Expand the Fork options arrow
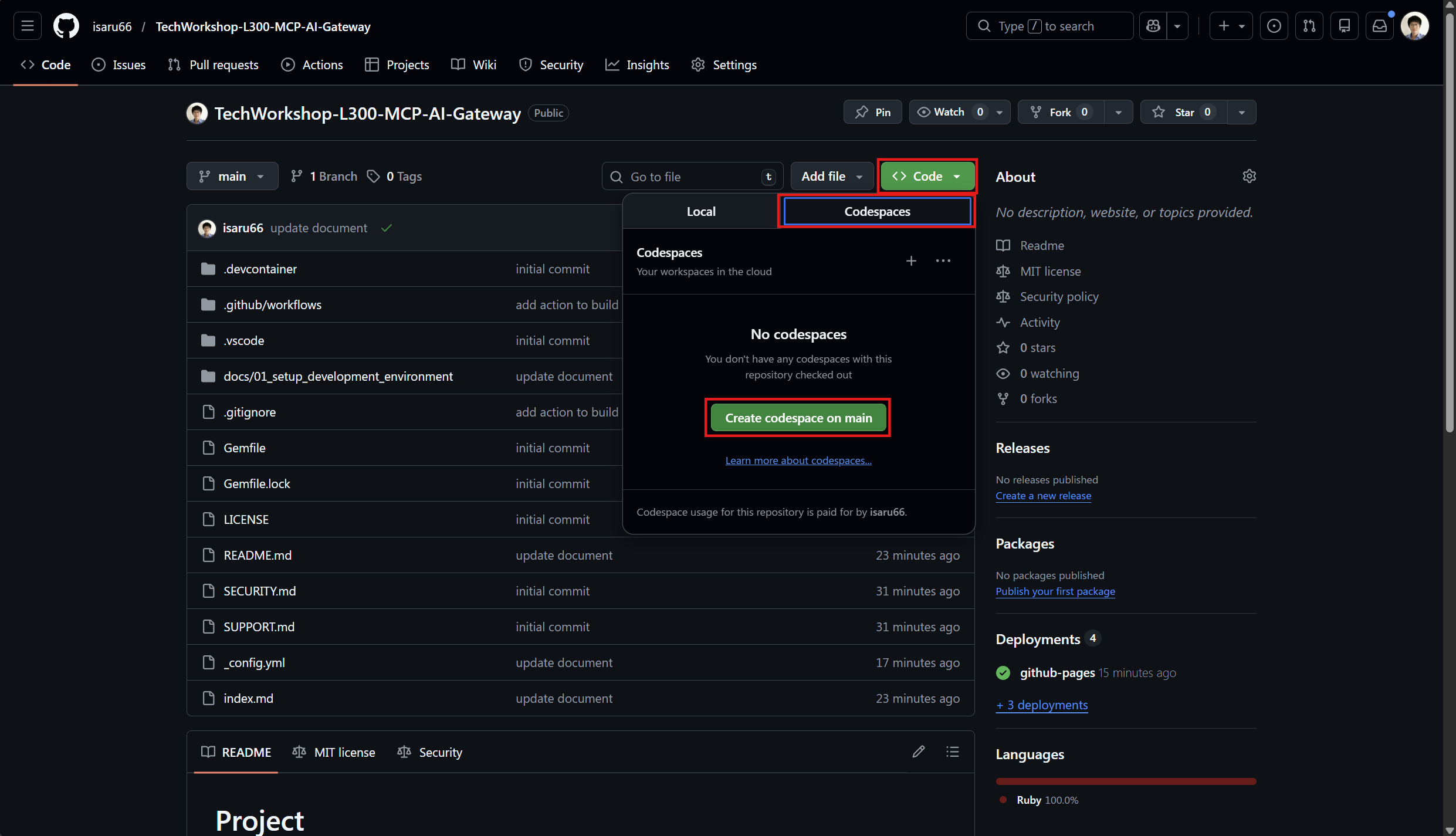1456x836 pixels. click(x=1118, y=112)
